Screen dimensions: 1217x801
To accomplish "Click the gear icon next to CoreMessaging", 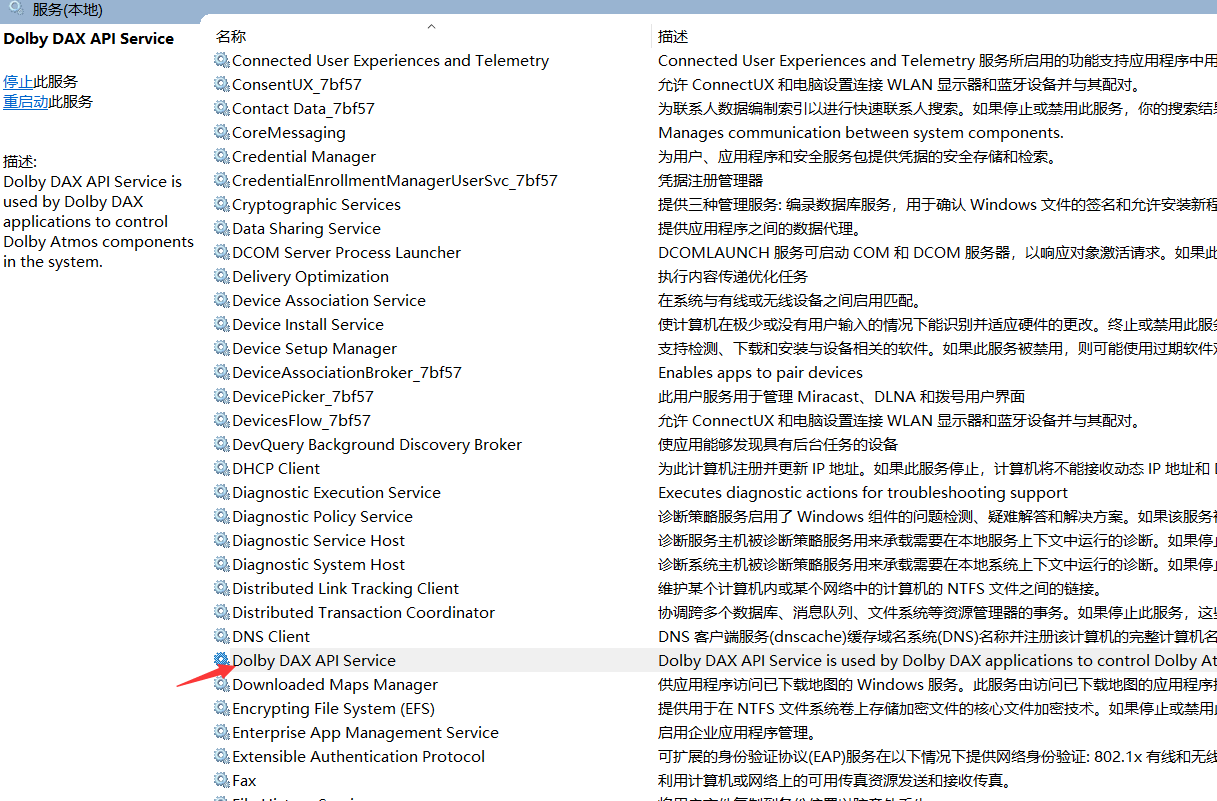I will click(x=222, y=132).
